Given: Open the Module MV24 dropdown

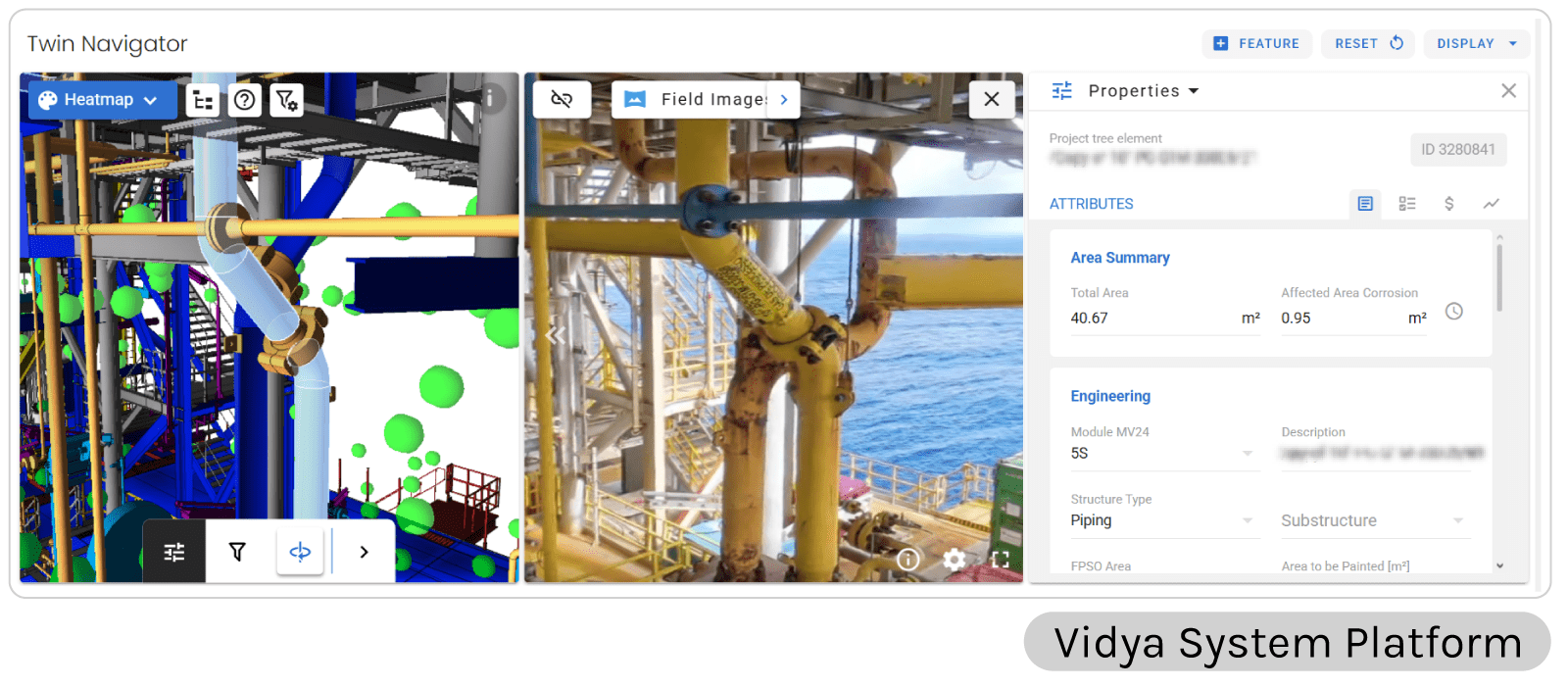Looking at the screenshot, I should (x=1165, y=454).
